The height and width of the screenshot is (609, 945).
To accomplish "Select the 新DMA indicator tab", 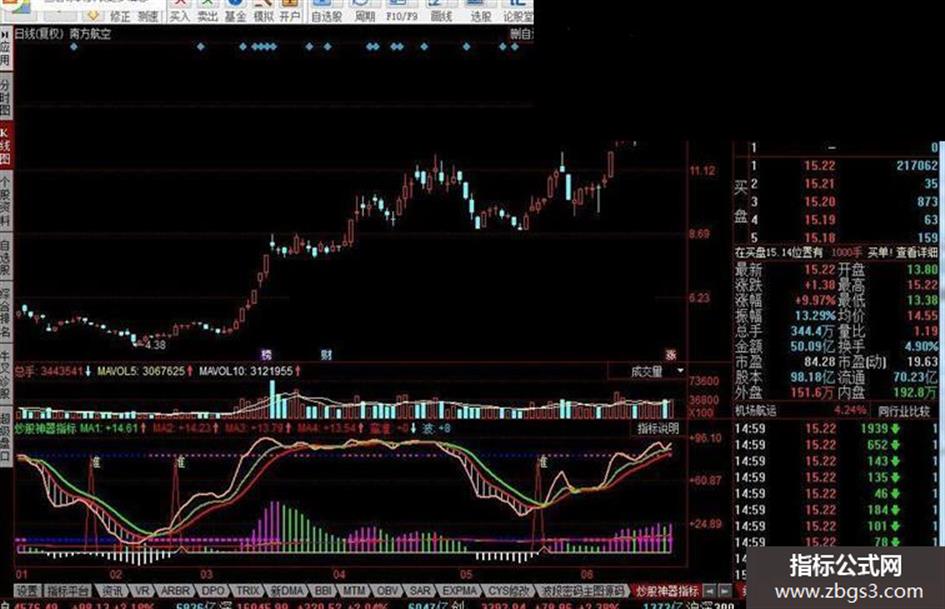I will (287, 591).
